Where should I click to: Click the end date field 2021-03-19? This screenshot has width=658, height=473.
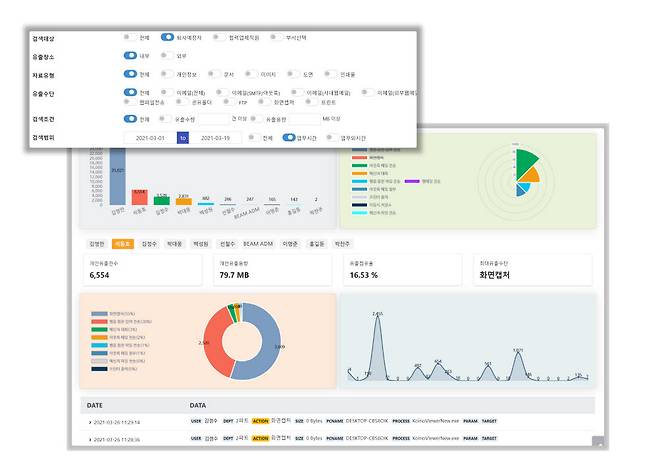pos(217,138)
